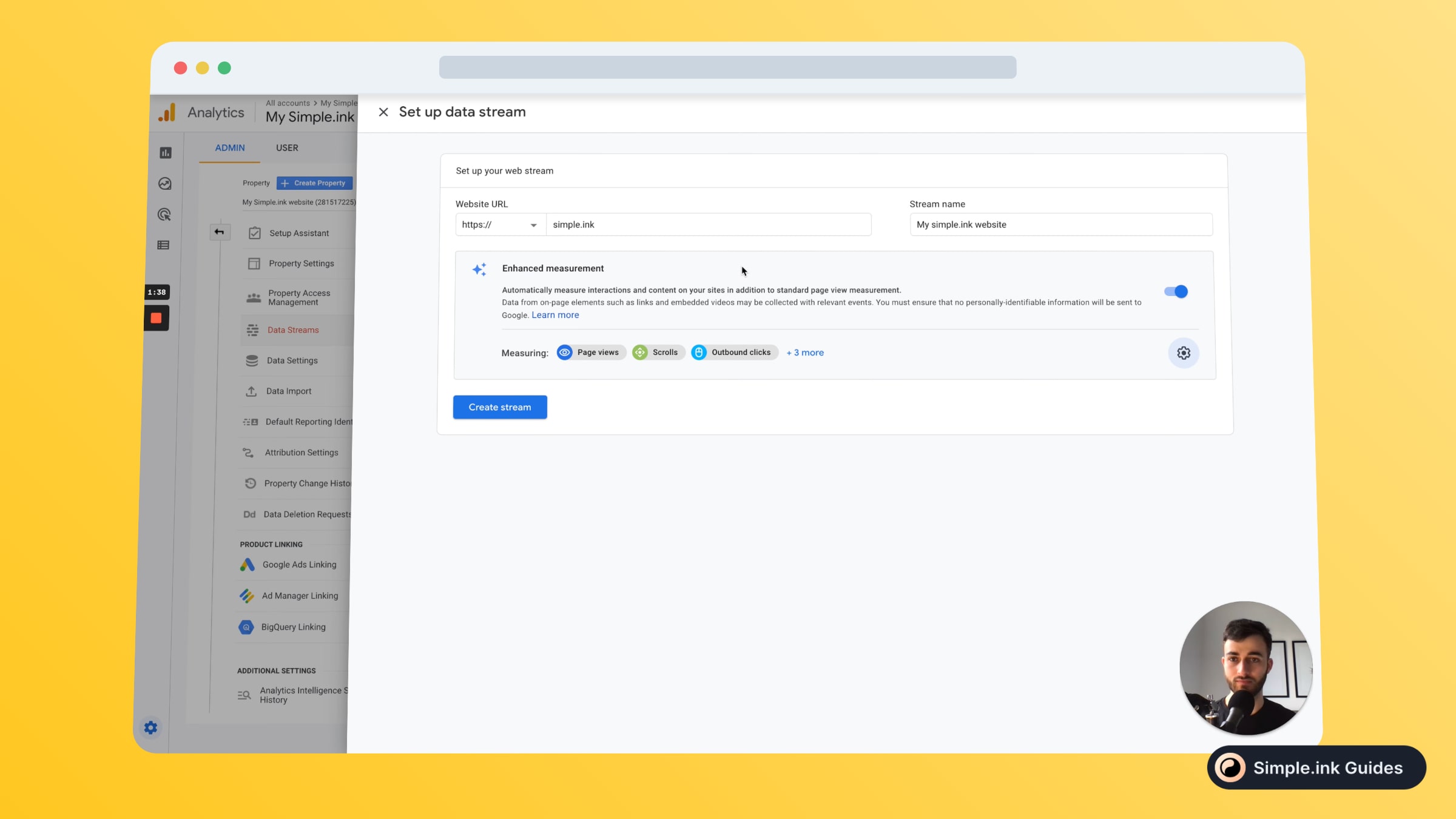Click the Ad Manager logo icon
The width and height of the screenshot is (1456, 819).
246,596
